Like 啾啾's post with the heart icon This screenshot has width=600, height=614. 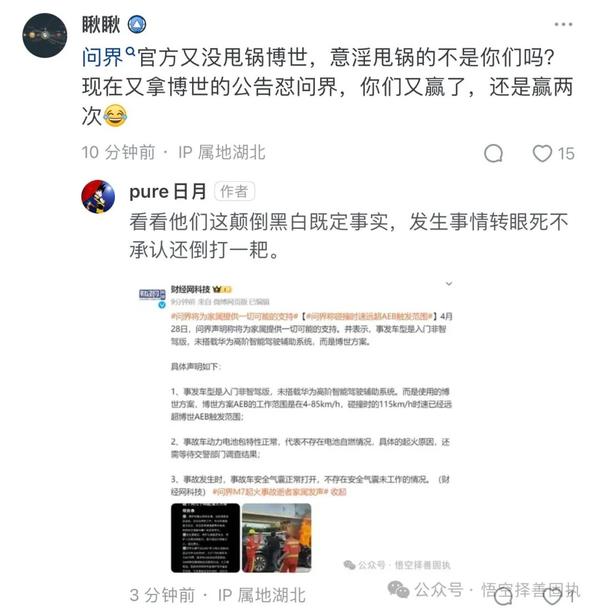542,153
